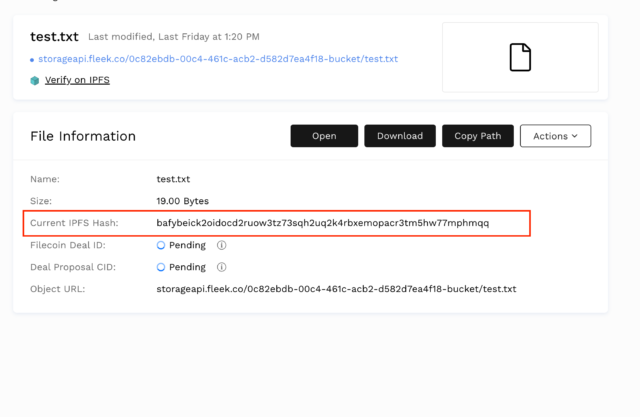Click the teal IPFS cube icon
The image size is (640, 417).
pos(35,80)
